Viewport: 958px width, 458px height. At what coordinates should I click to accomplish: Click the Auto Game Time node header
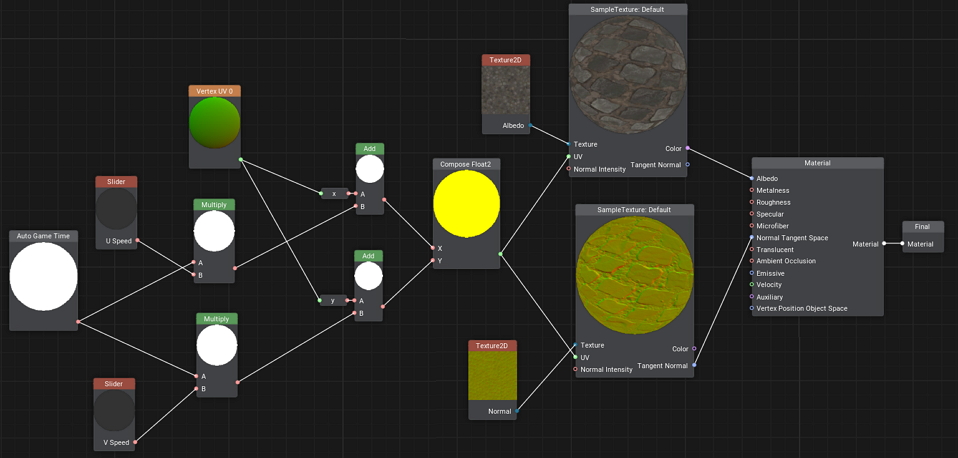coord(43,236)
